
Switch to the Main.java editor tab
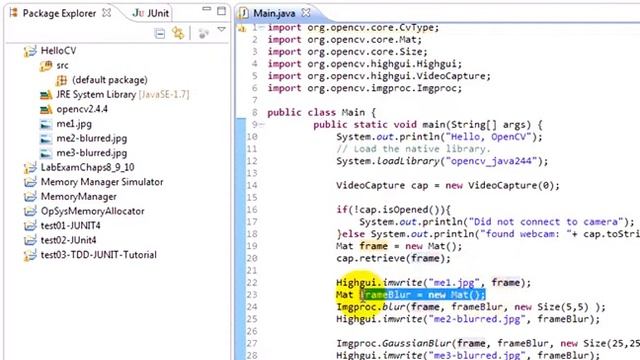point(274,13)
